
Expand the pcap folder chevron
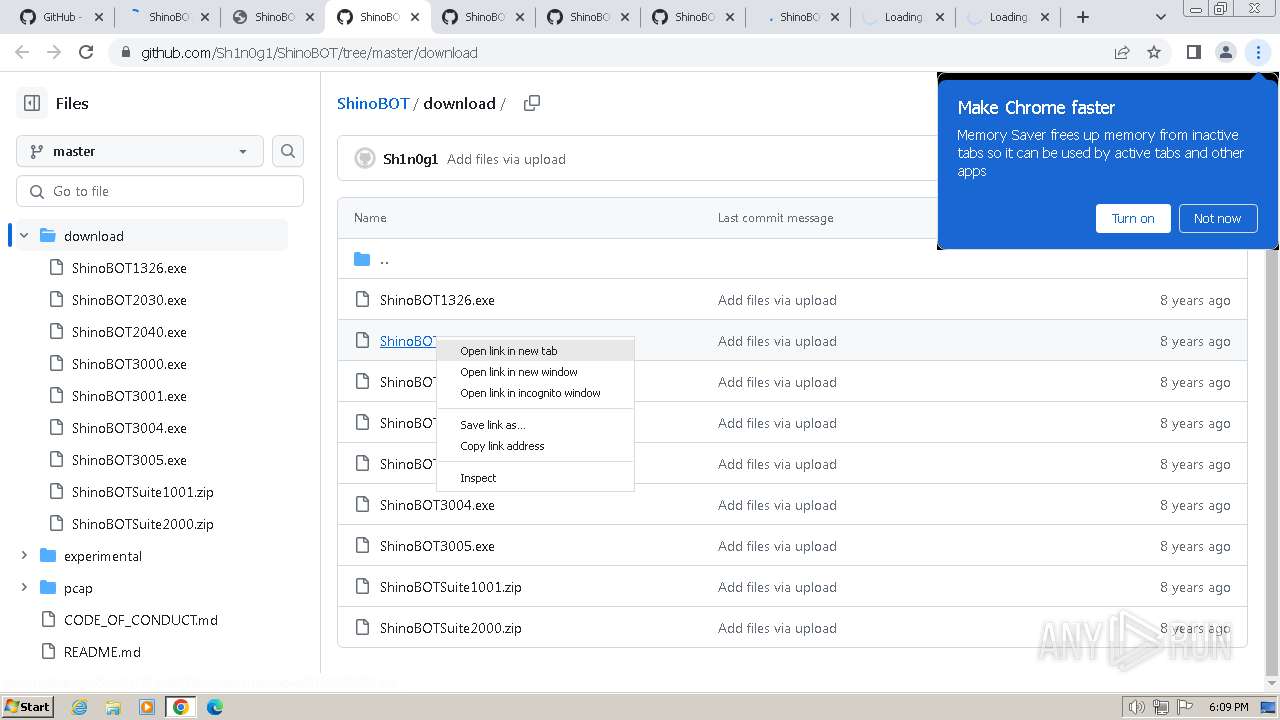(24, 588)
